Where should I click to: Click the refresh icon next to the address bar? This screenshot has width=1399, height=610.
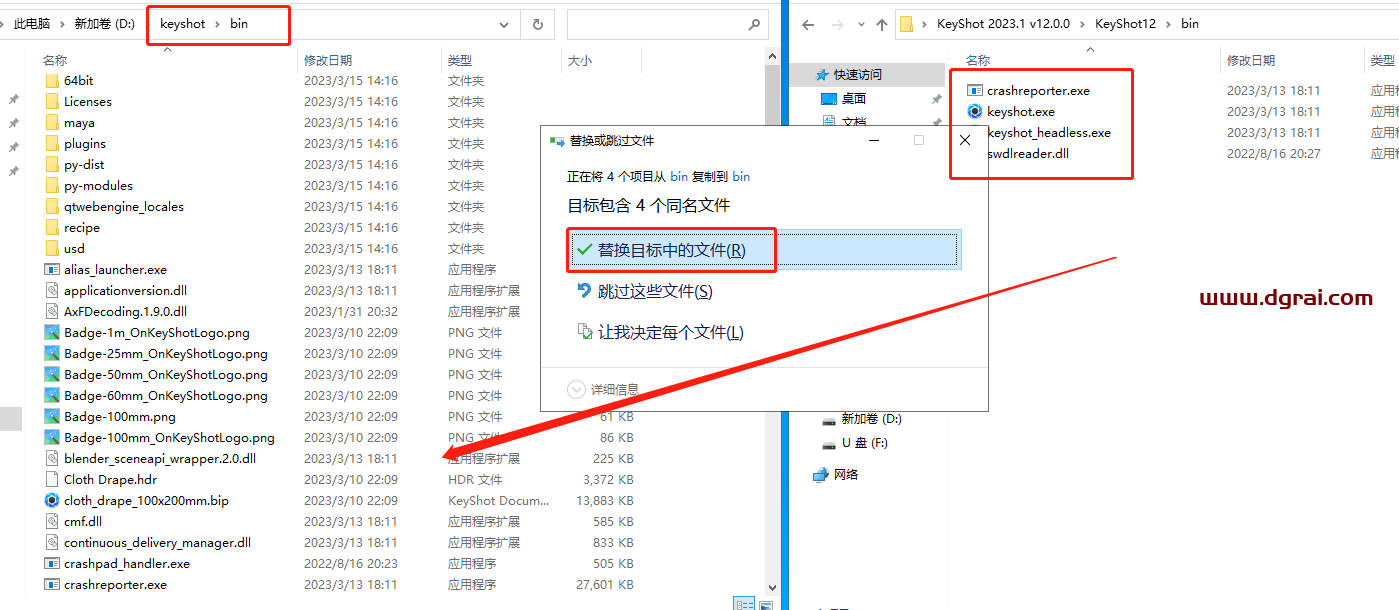[x=539, y=23]
